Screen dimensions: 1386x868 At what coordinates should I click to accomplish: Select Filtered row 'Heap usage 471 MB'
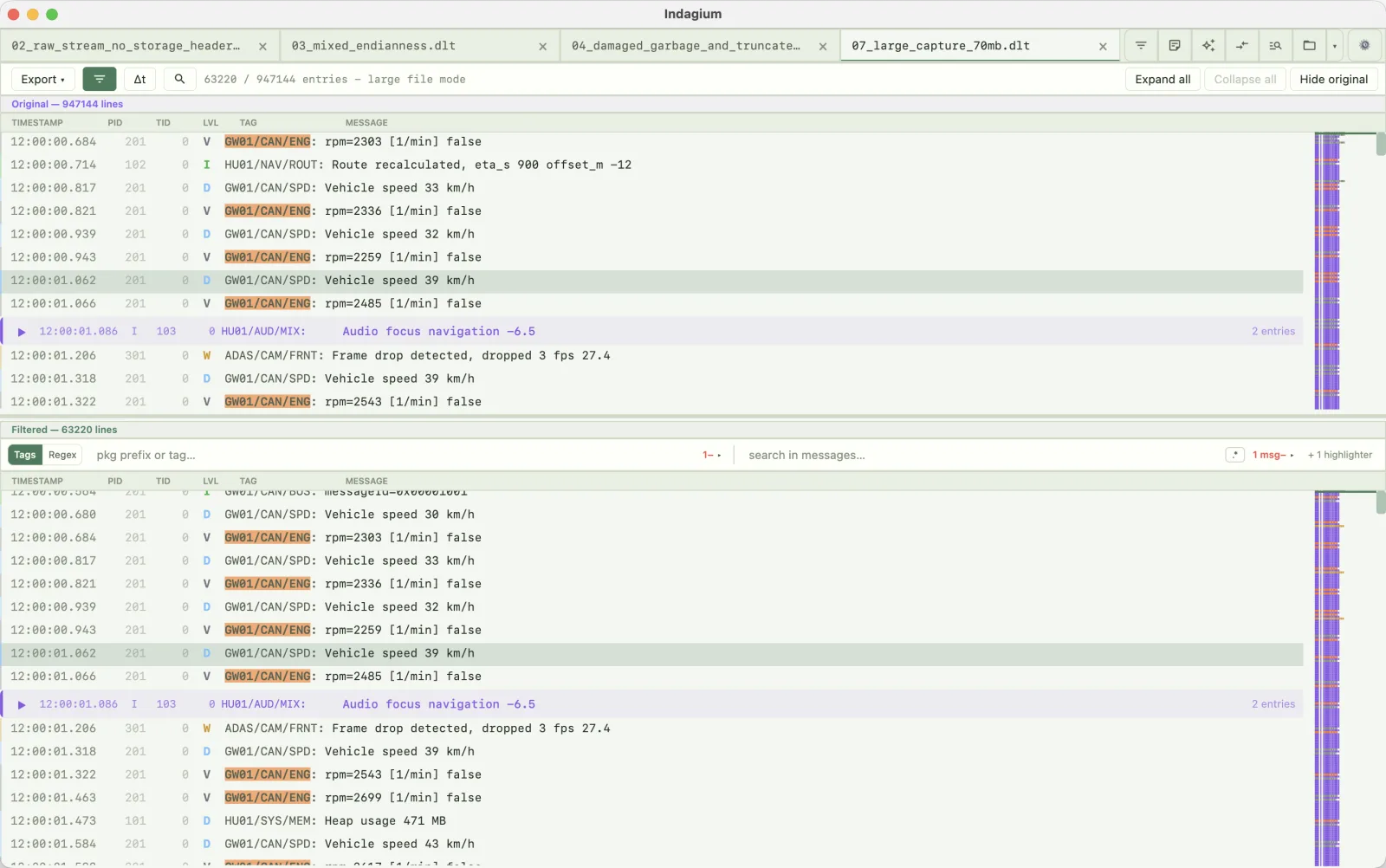tap(652, 821)
